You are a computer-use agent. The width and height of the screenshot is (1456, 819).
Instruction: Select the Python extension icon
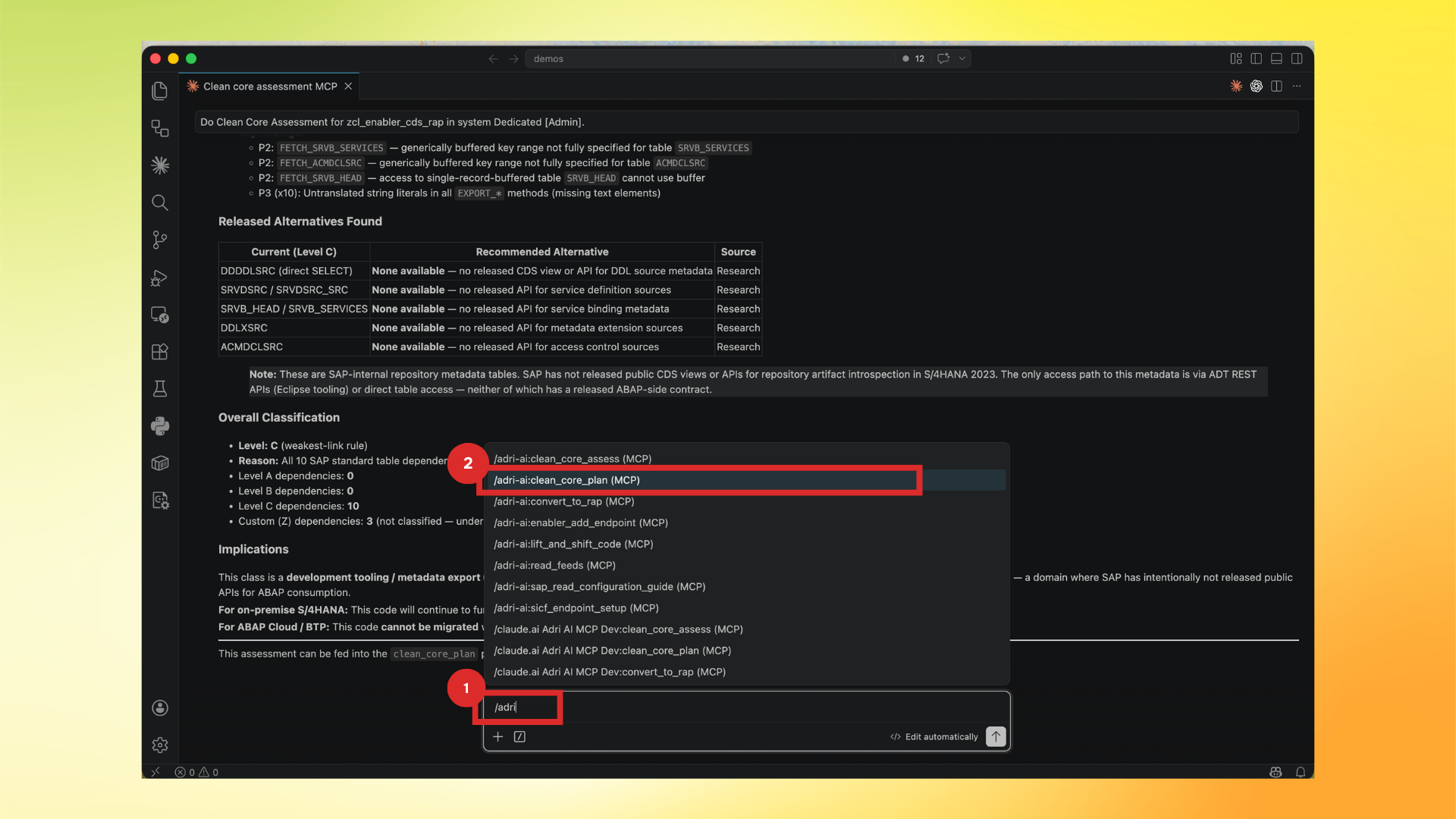point(160,425)
